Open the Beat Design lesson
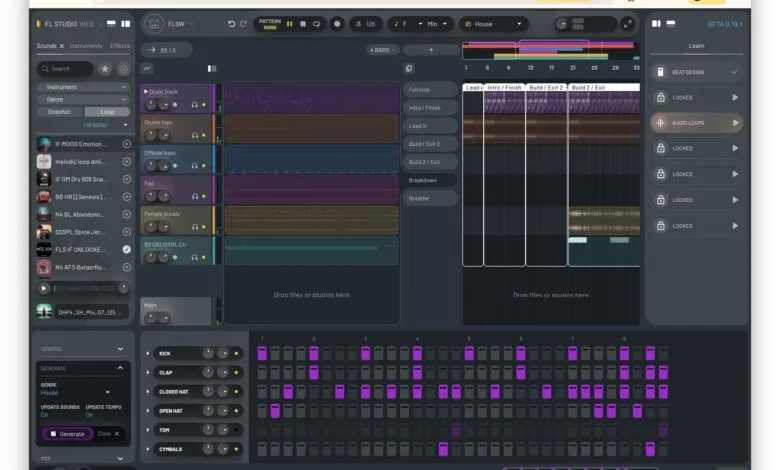The image size is (780, 470). 696,72
